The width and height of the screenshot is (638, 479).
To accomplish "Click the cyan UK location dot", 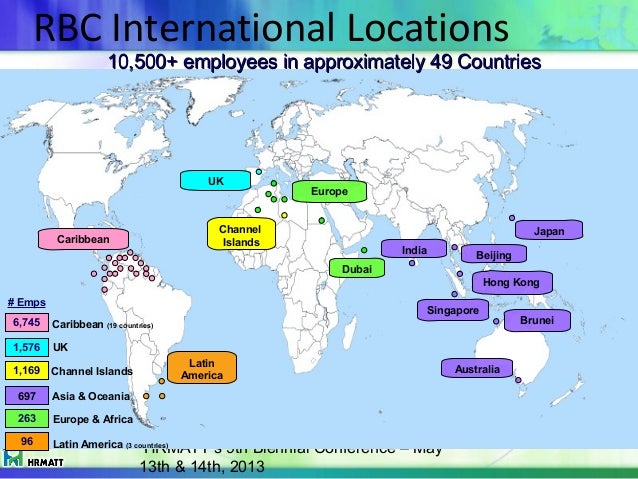I will pyautogui.click(x=259, y=172).
